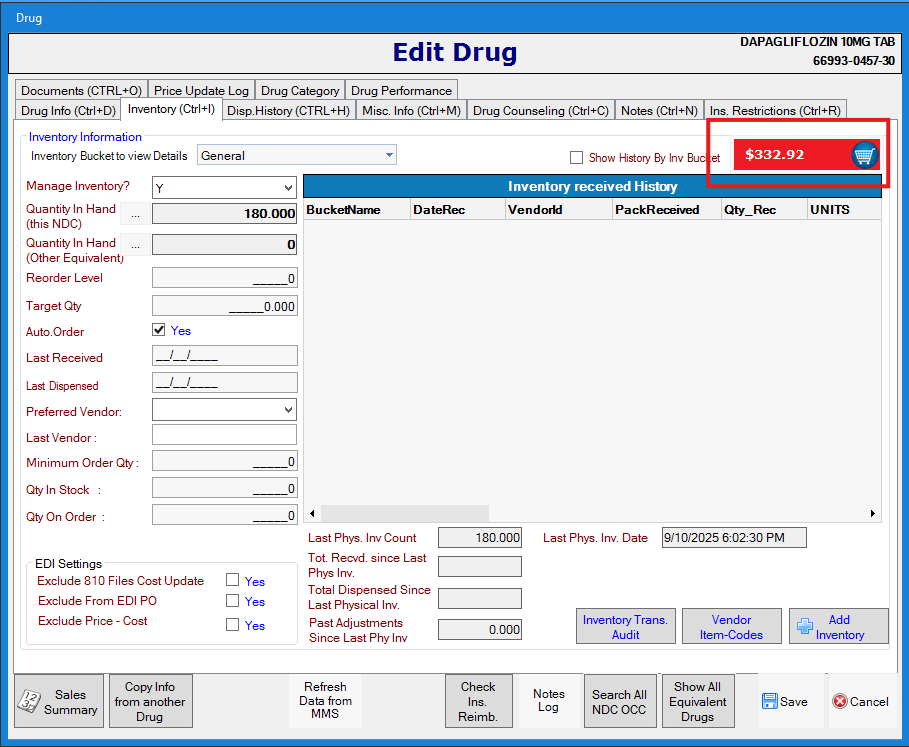Tick the Exclude From EDI PO checkbox
The height and width of the screenshot is (747, 909).
point(232,601)
